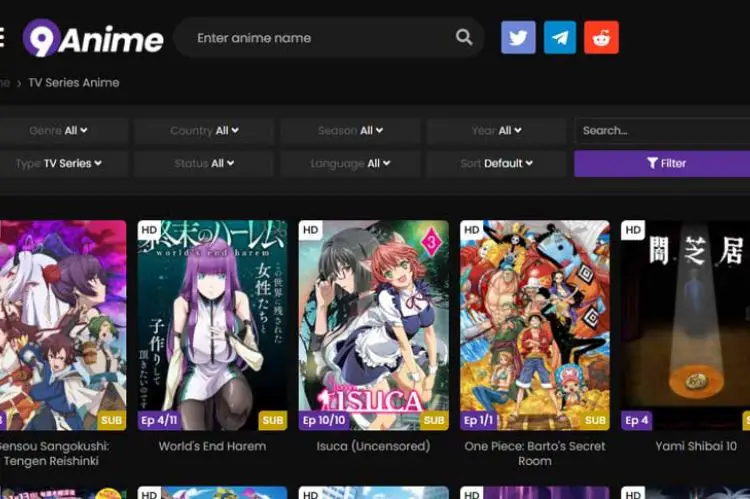Expand the Season All dropdown
Image resolution: width=750 pixels, height=499 pixels.
click(x=350, y=131)
